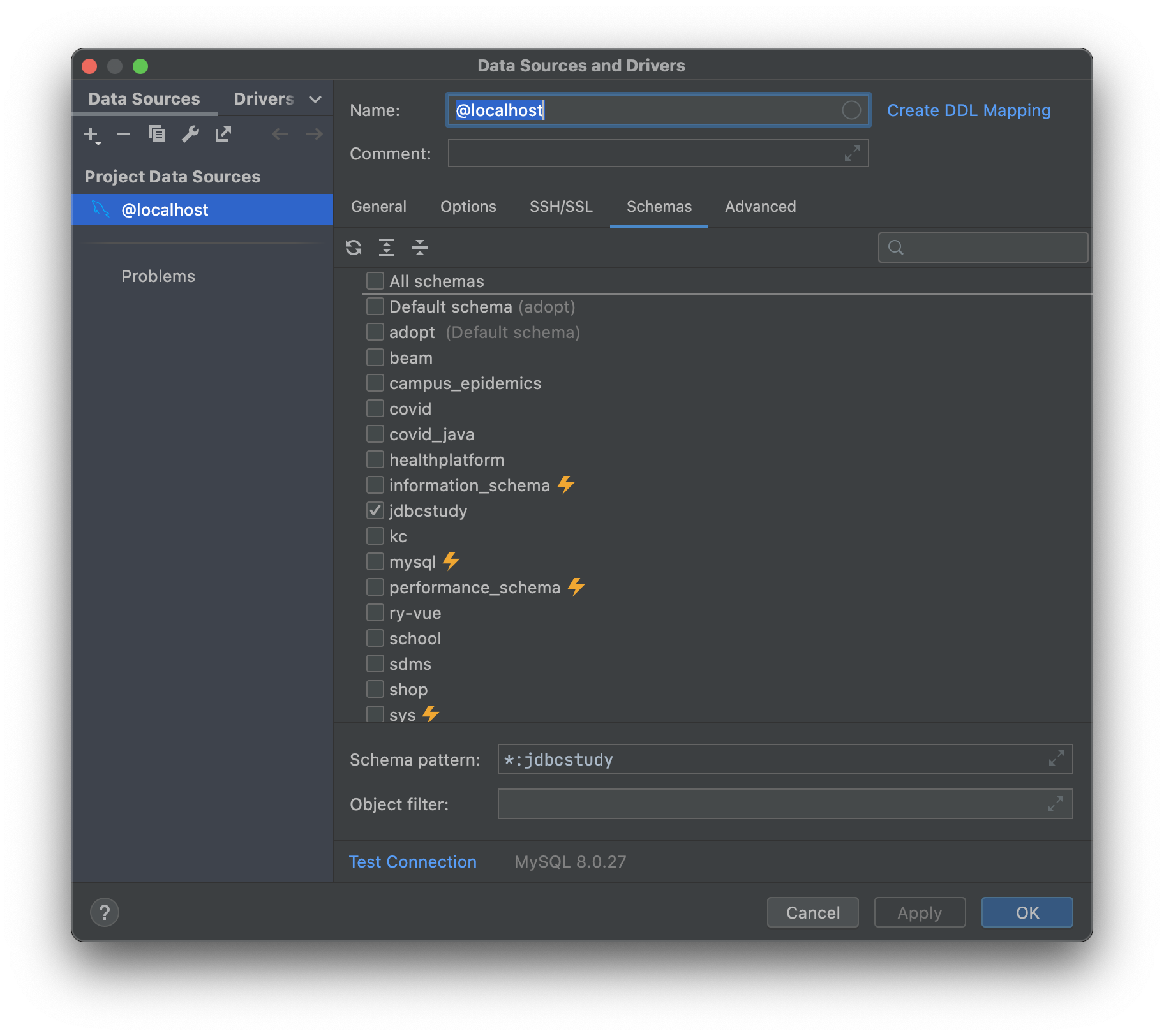This screenshot has height=1036, width=1164.
Task: Open the SSH/SSL tab
Action: point(561,207)
